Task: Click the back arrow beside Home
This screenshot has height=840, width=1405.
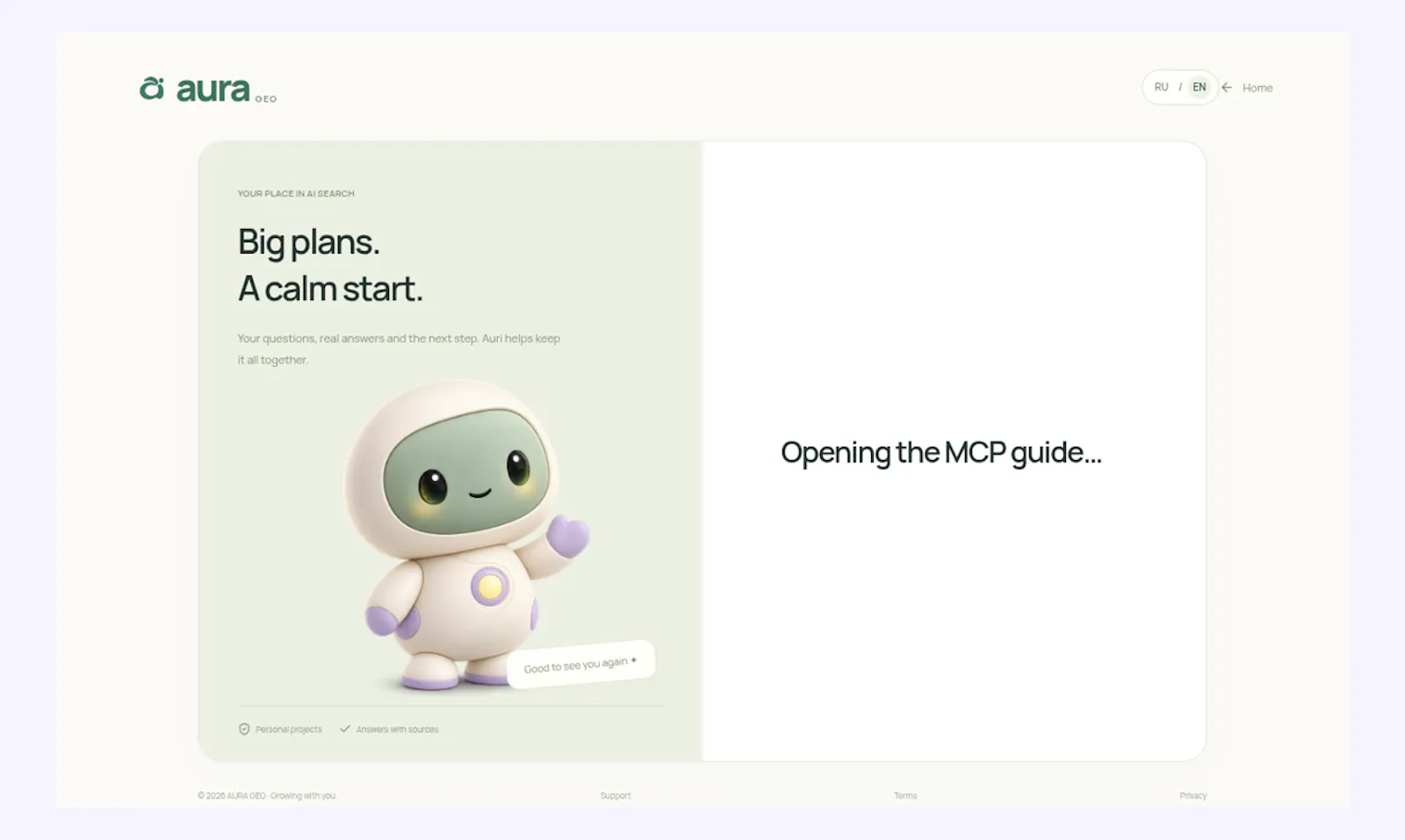Action: [x=1227, y=88]
